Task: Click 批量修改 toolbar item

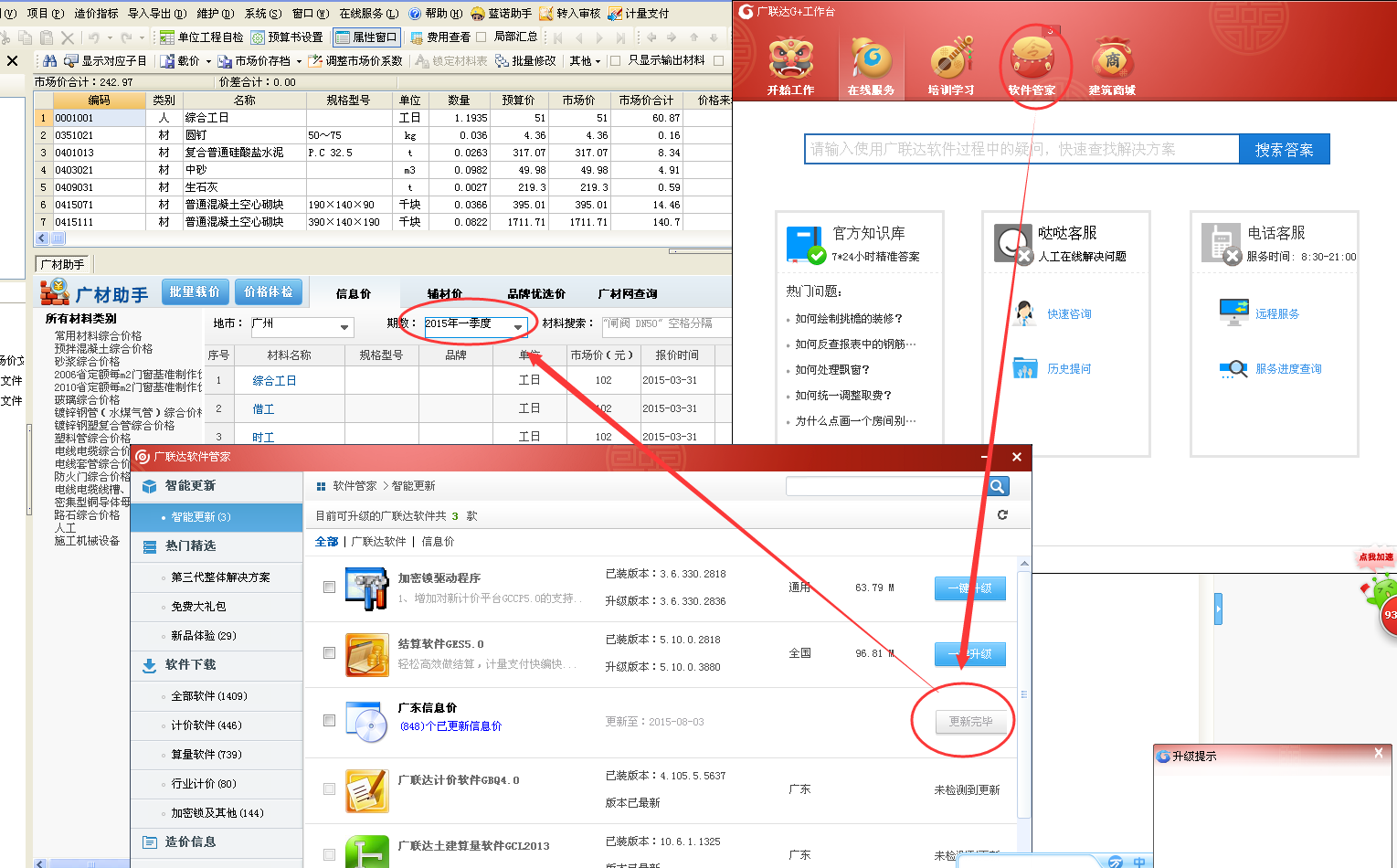Action: 525,61
